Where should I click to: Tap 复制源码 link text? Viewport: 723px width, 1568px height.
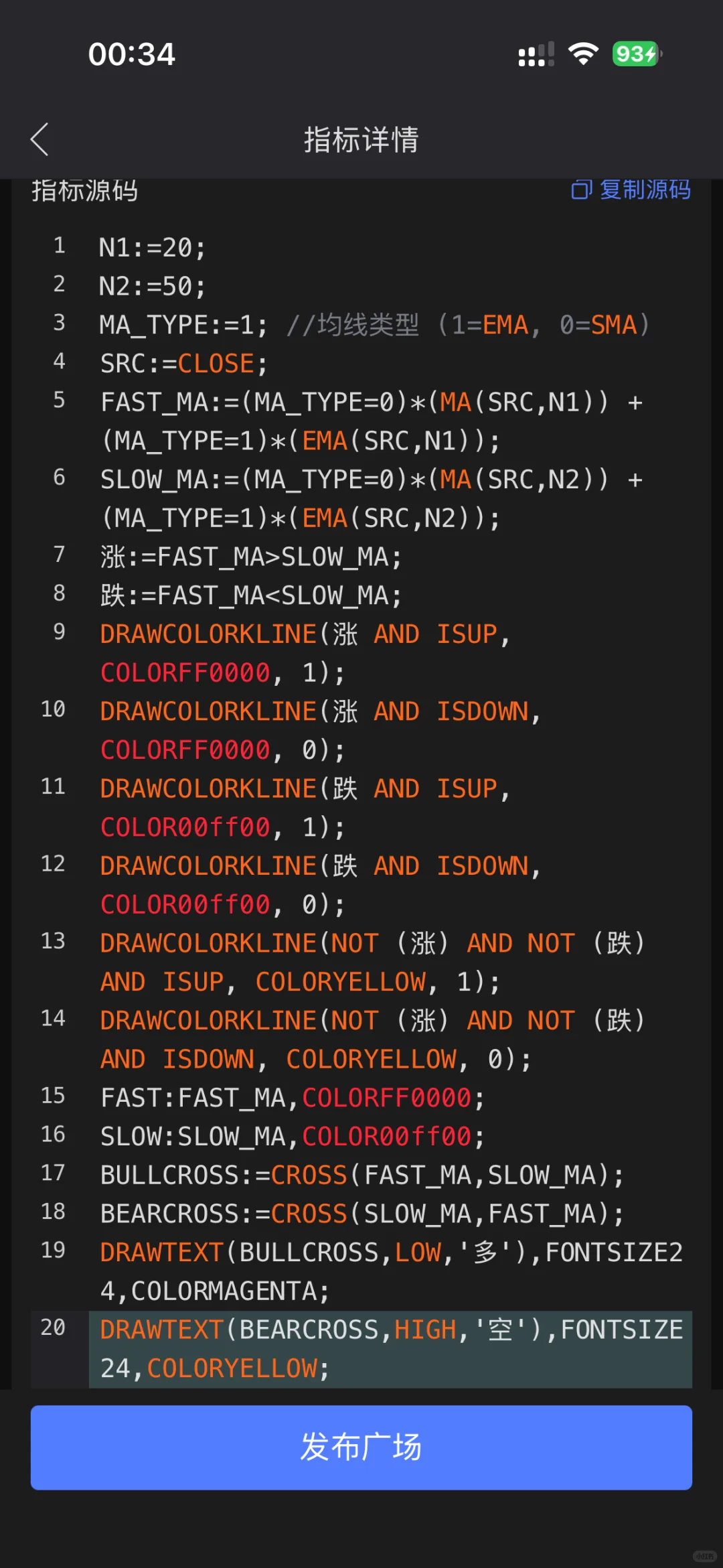pyautogui.click(x=645, y=190)
